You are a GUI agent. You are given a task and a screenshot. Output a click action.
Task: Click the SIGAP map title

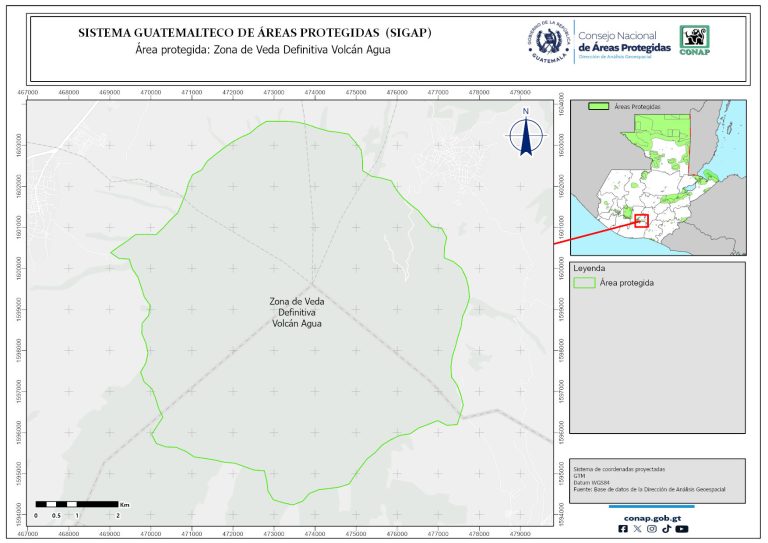coord(254,33)
